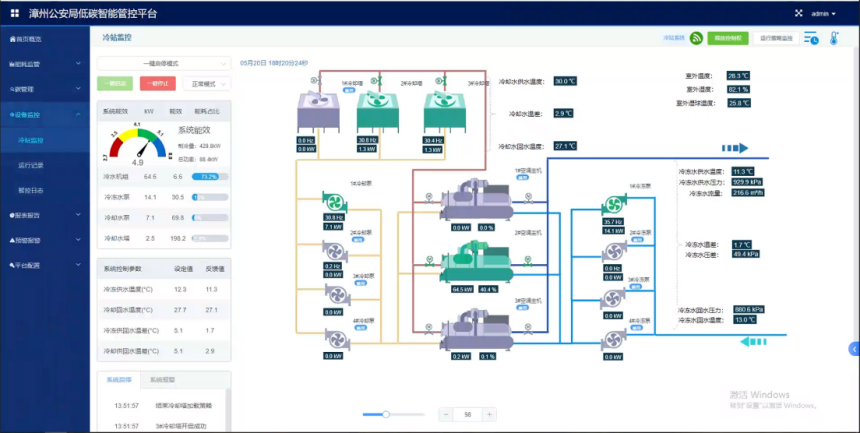Click the 冷站系统 link

(674, 38)
